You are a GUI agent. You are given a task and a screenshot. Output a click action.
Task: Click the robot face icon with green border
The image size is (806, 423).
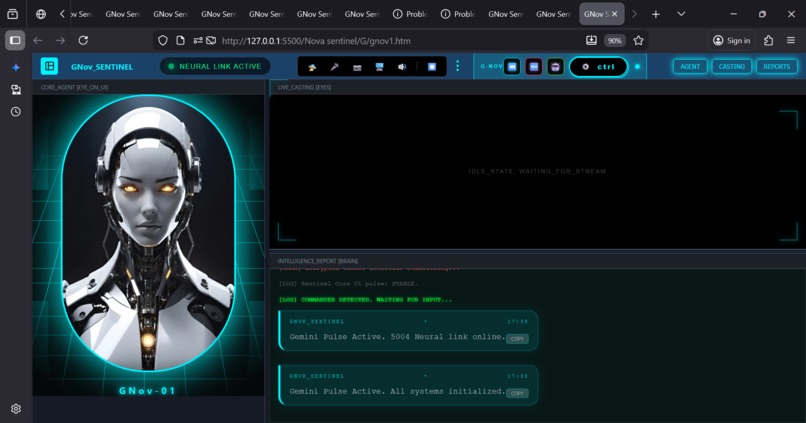point(555,66)
